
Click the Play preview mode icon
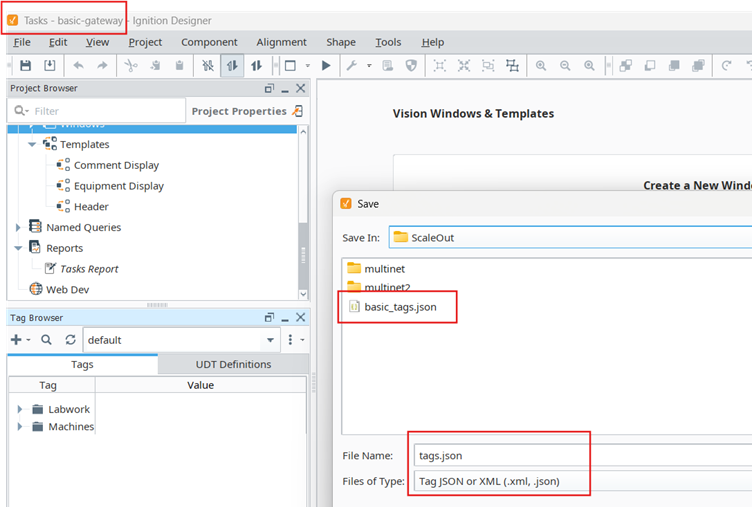326,66
